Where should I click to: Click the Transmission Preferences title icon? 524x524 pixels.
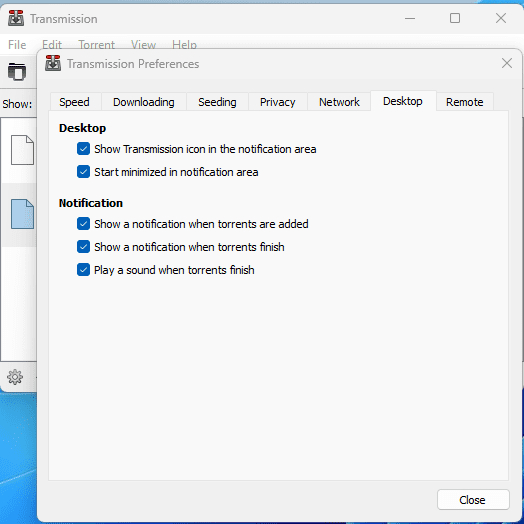tap(53, 63)
